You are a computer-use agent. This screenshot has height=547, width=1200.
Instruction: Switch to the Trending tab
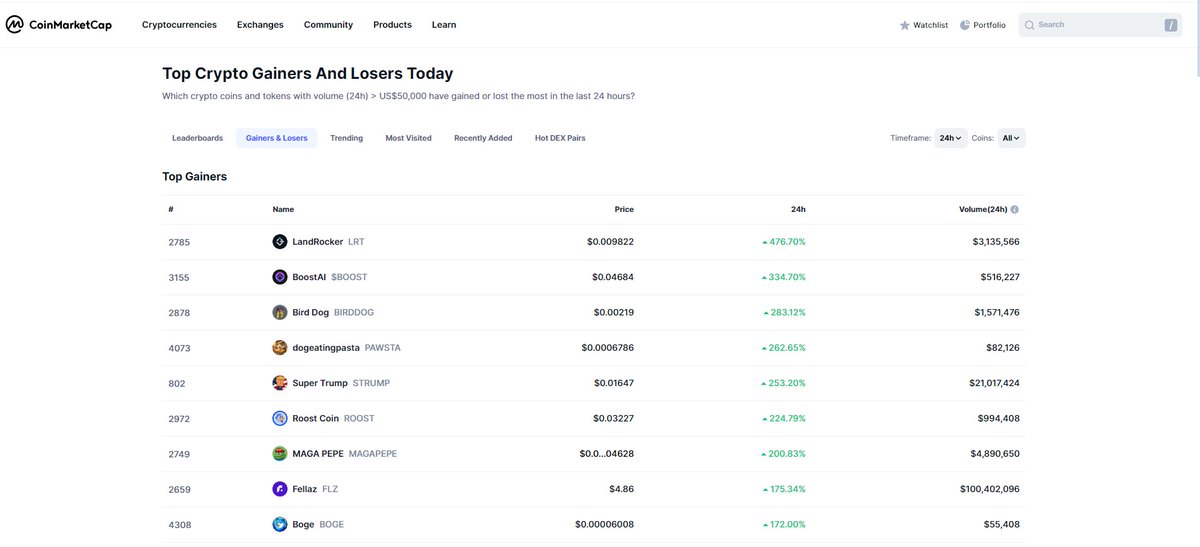click(x=347, y=138)
